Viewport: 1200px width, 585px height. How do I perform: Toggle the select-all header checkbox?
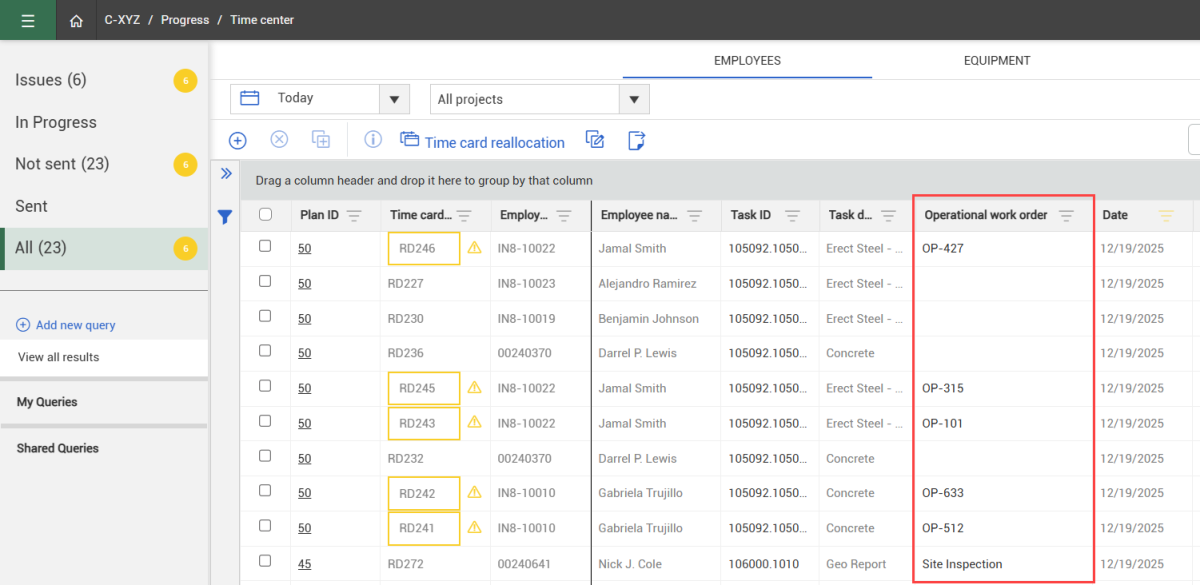[265, 214]
